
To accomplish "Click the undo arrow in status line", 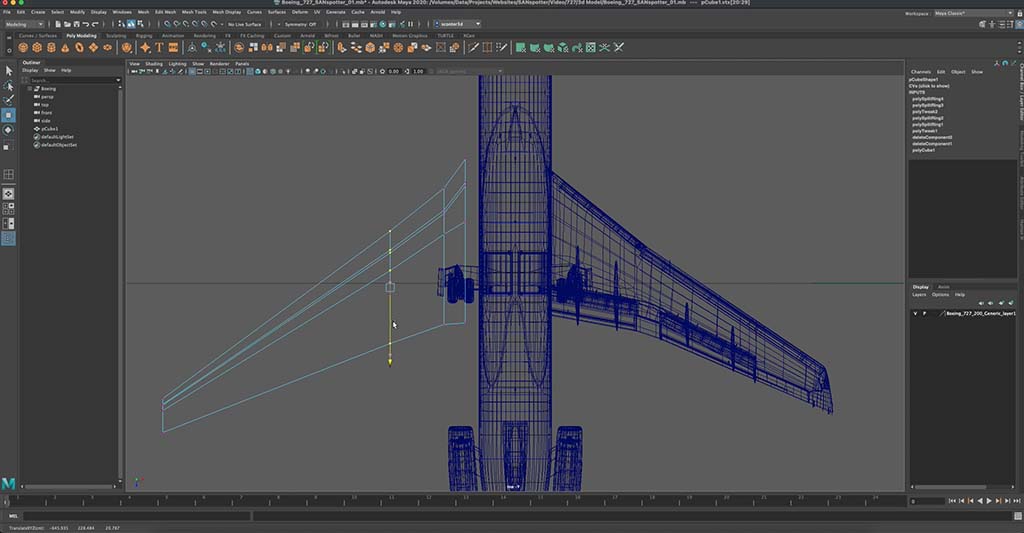I will pos(84,23).
